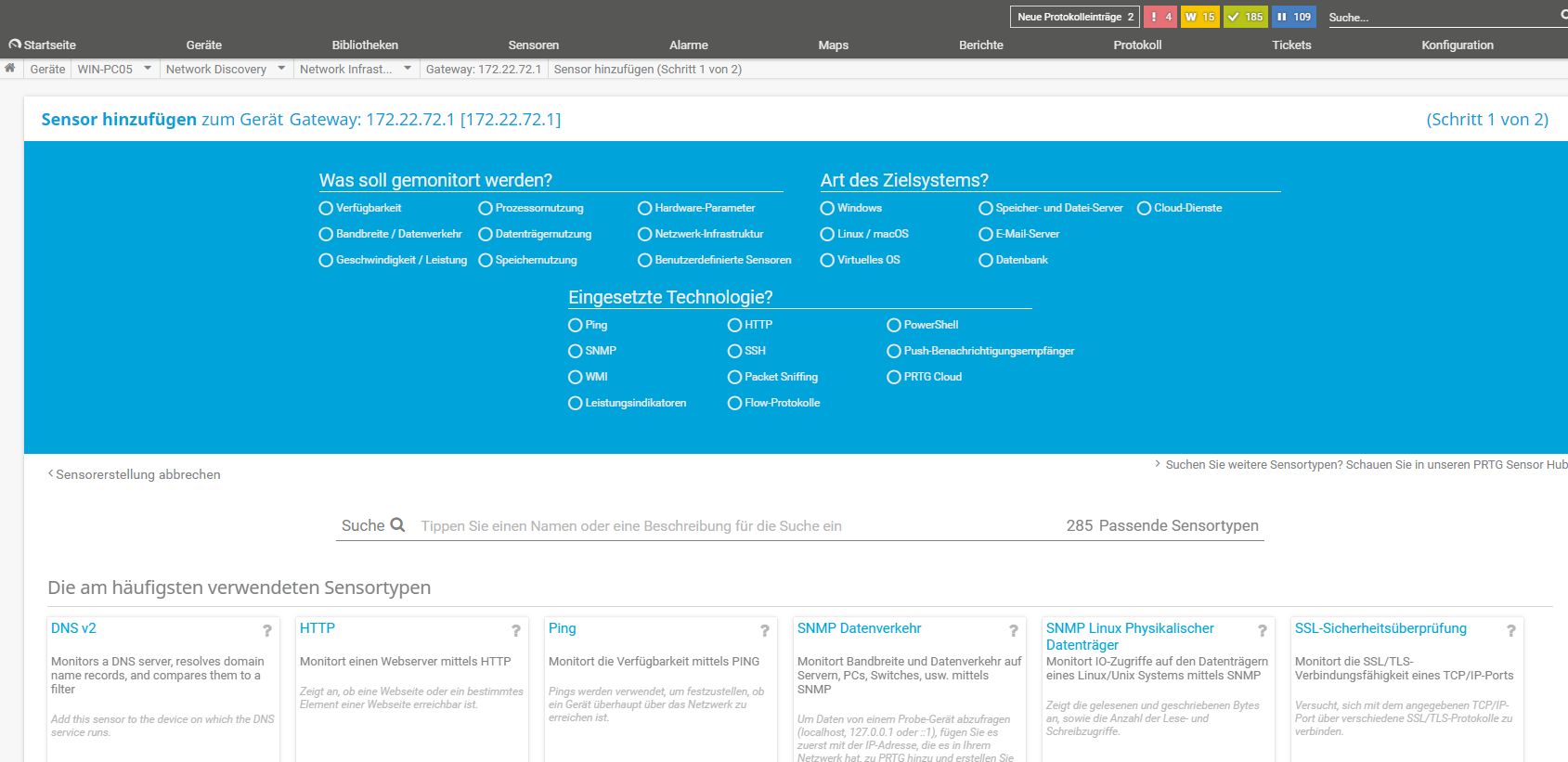Expand the Network Discovery breadcrumb dropdown
1568x762 pixels.
[x=281, y=69]
